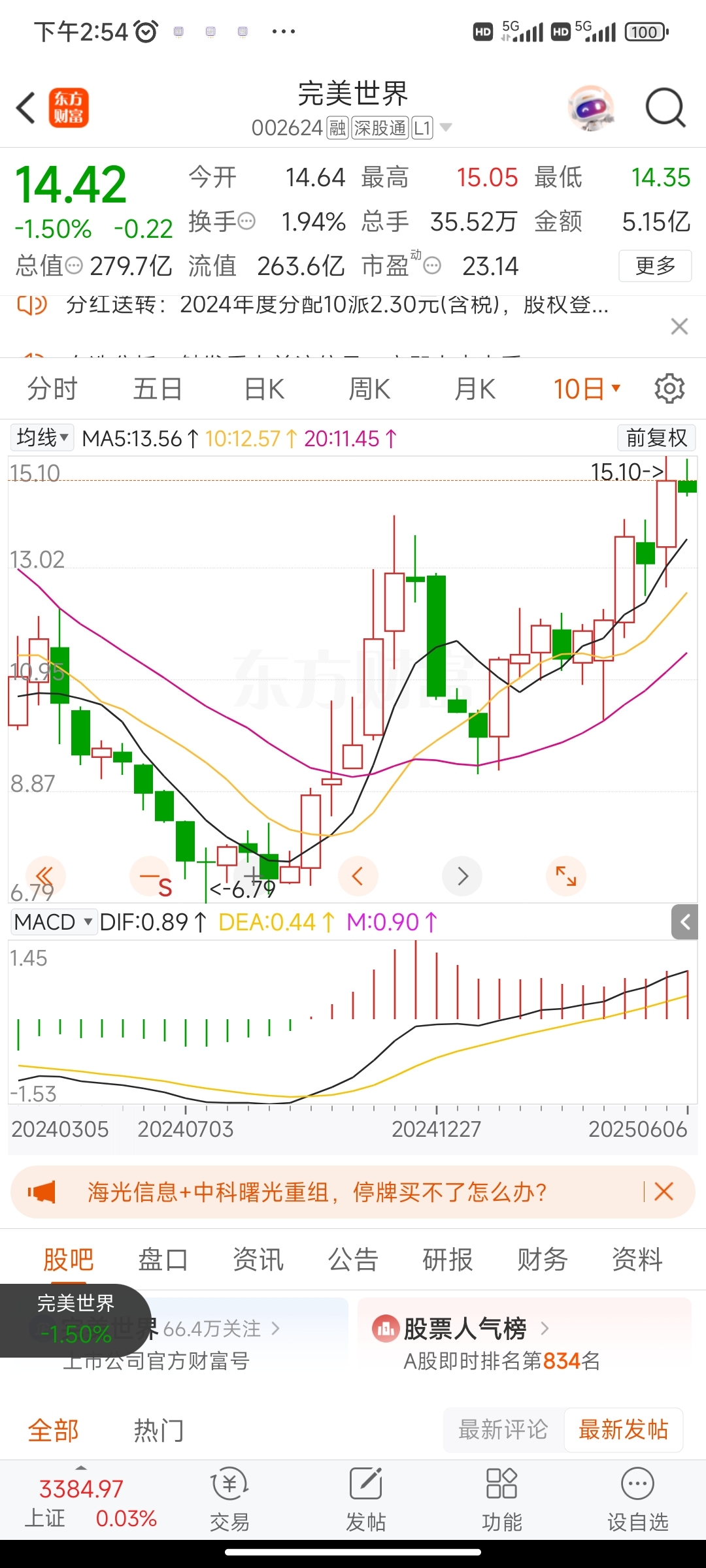Toggle the 前复权 adjustment setting
This screenshot has width=706, height=1568.
656,438
